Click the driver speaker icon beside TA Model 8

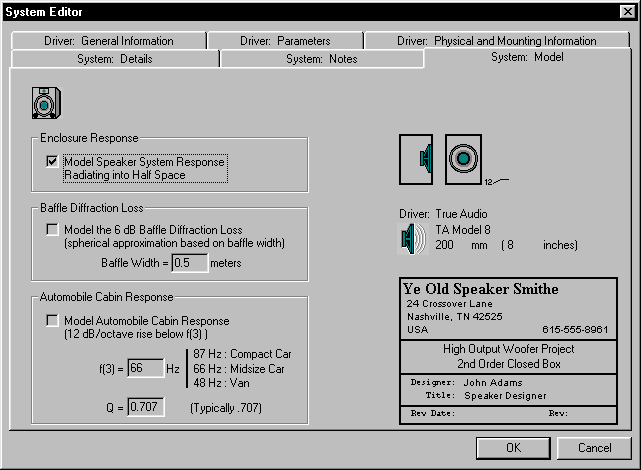click(413, 239)
